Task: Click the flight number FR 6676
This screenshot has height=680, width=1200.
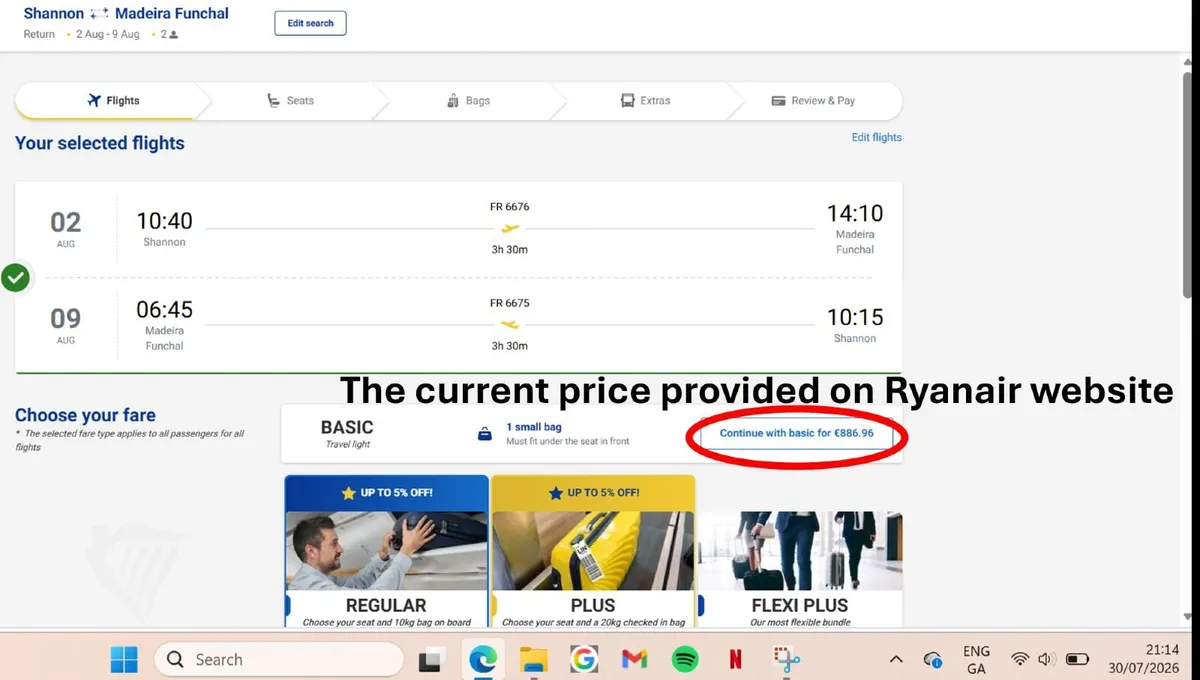Action: coord(510,207)
